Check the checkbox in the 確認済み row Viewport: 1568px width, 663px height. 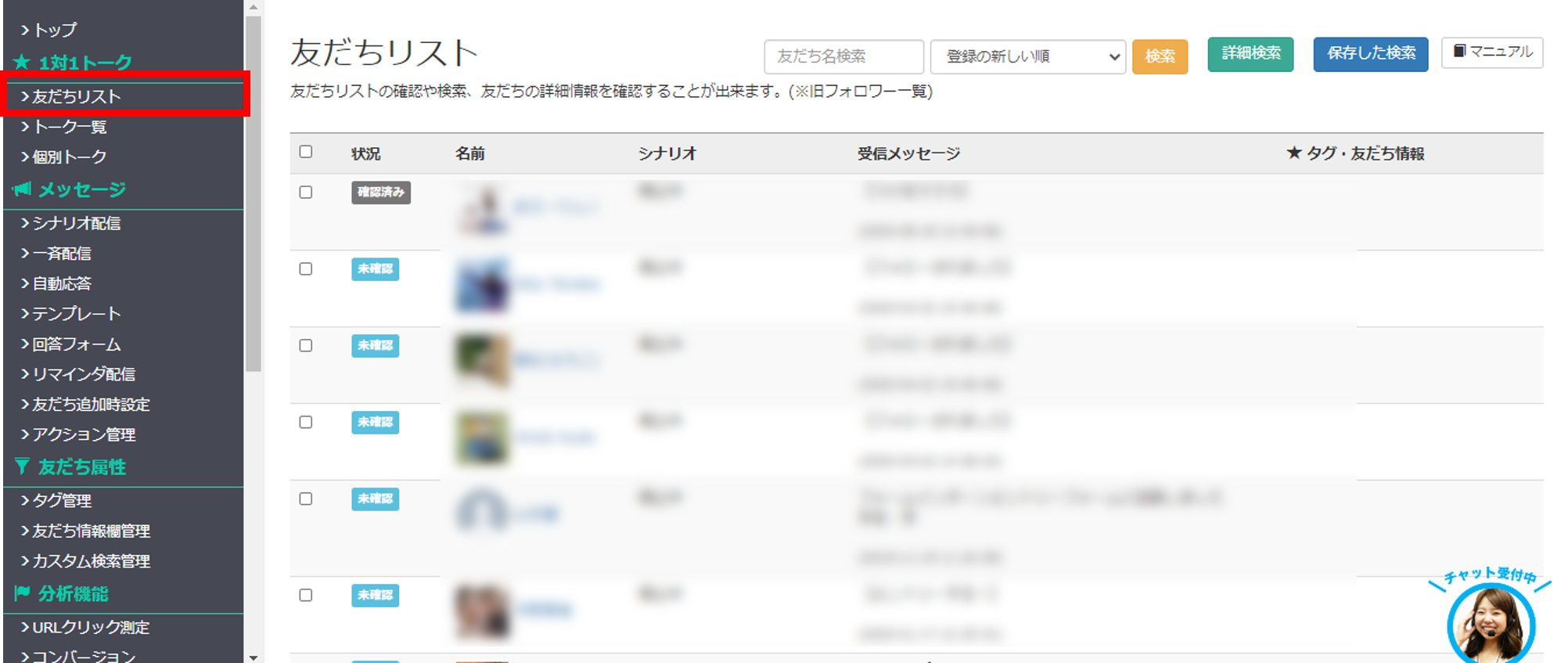306,193
